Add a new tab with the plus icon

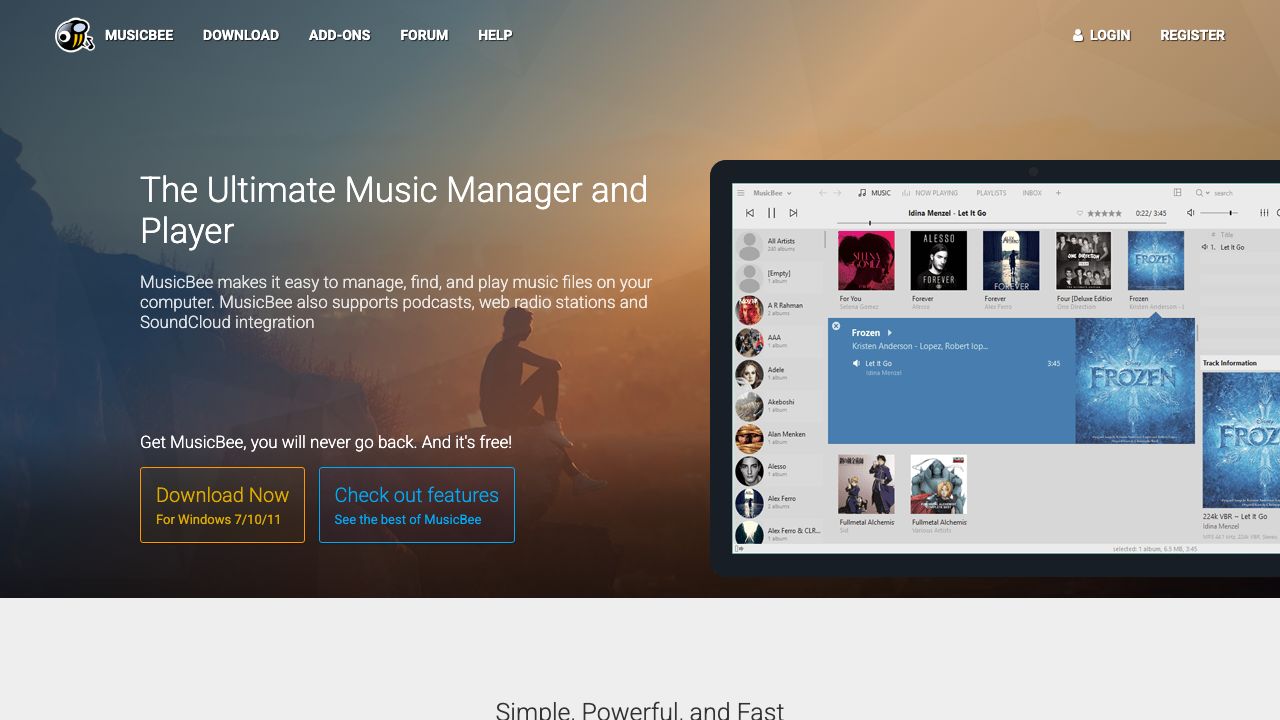tap(1058, 193)
